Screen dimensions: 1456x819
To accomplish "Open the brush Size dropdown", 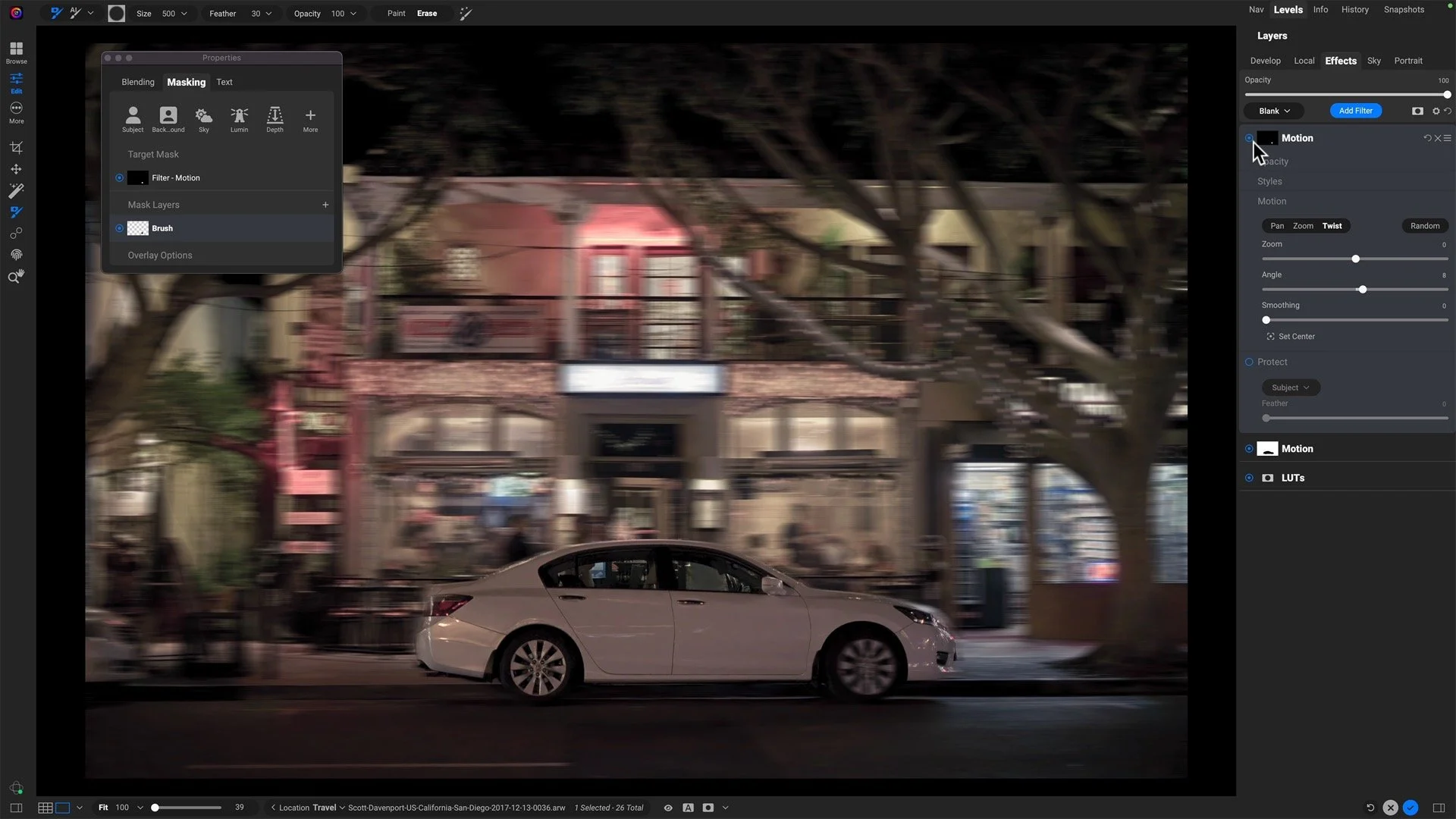I will click(x=184, y=14).
